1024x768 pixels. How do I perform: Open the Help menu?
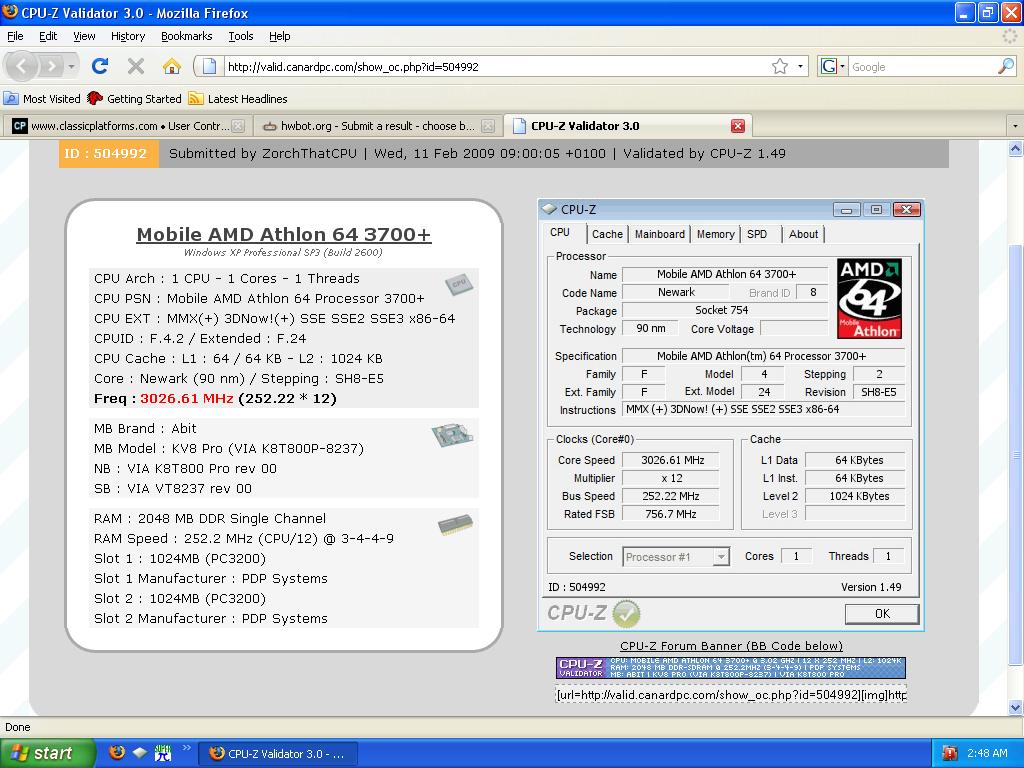[x=280, y=36]
